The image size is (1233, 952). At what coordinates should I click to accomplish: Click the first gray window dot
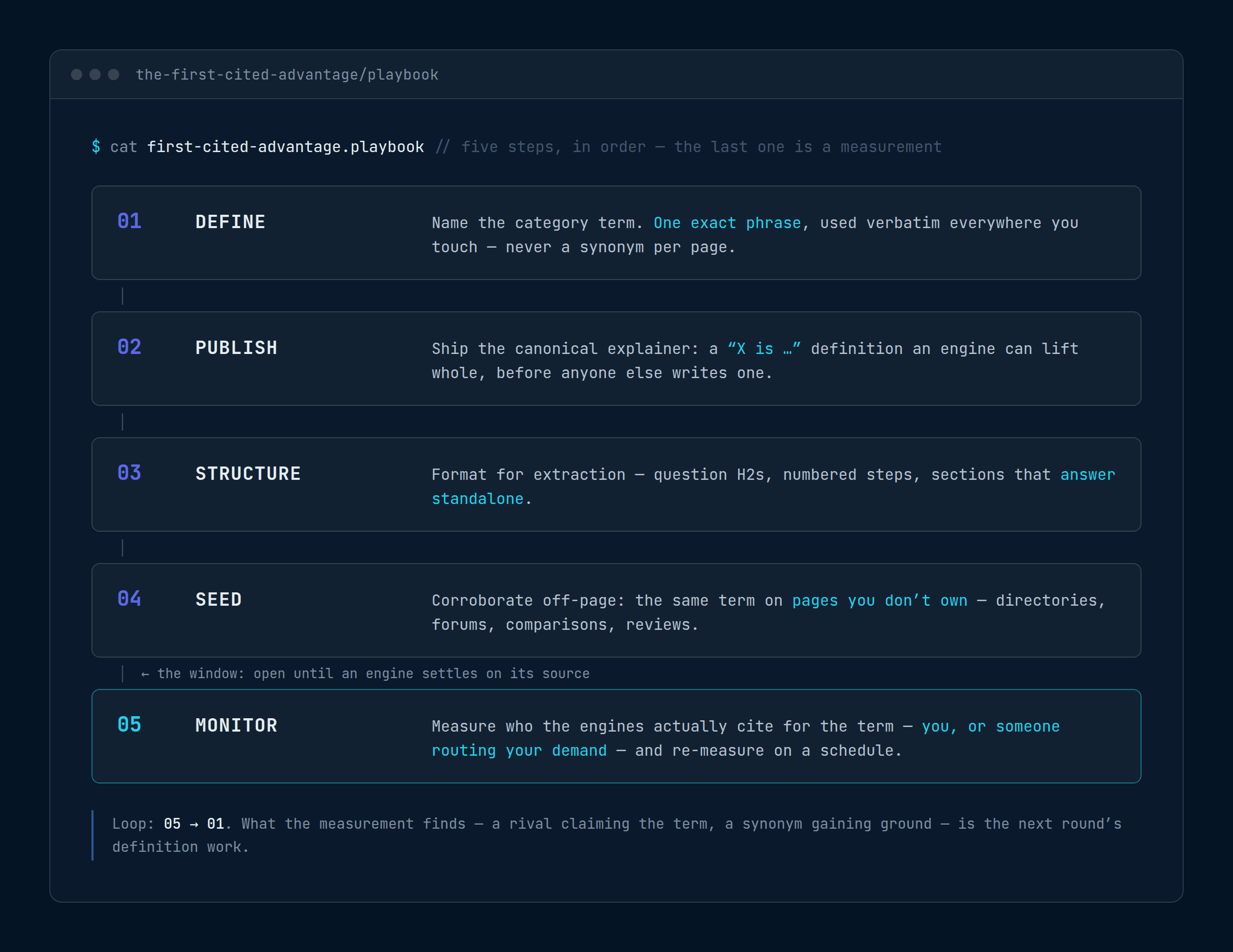(x=77, y=74)
